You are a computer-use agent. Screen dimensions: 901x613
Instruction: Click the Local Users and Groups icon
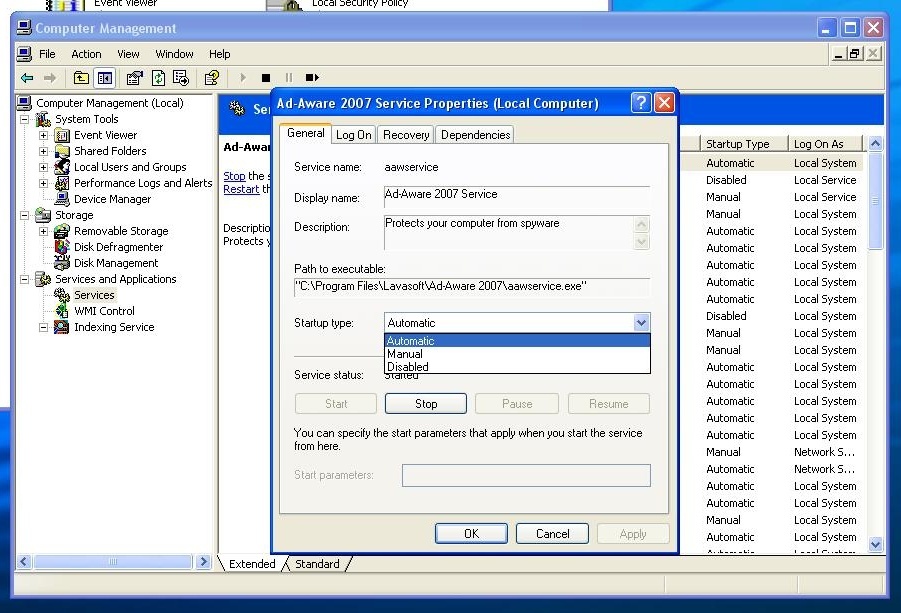[x=62, y=167]
